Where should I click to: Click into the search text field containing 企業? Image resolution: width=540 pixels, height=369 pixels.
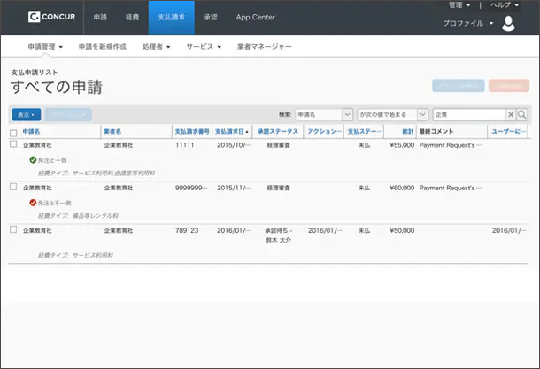[x=469, y=114]
